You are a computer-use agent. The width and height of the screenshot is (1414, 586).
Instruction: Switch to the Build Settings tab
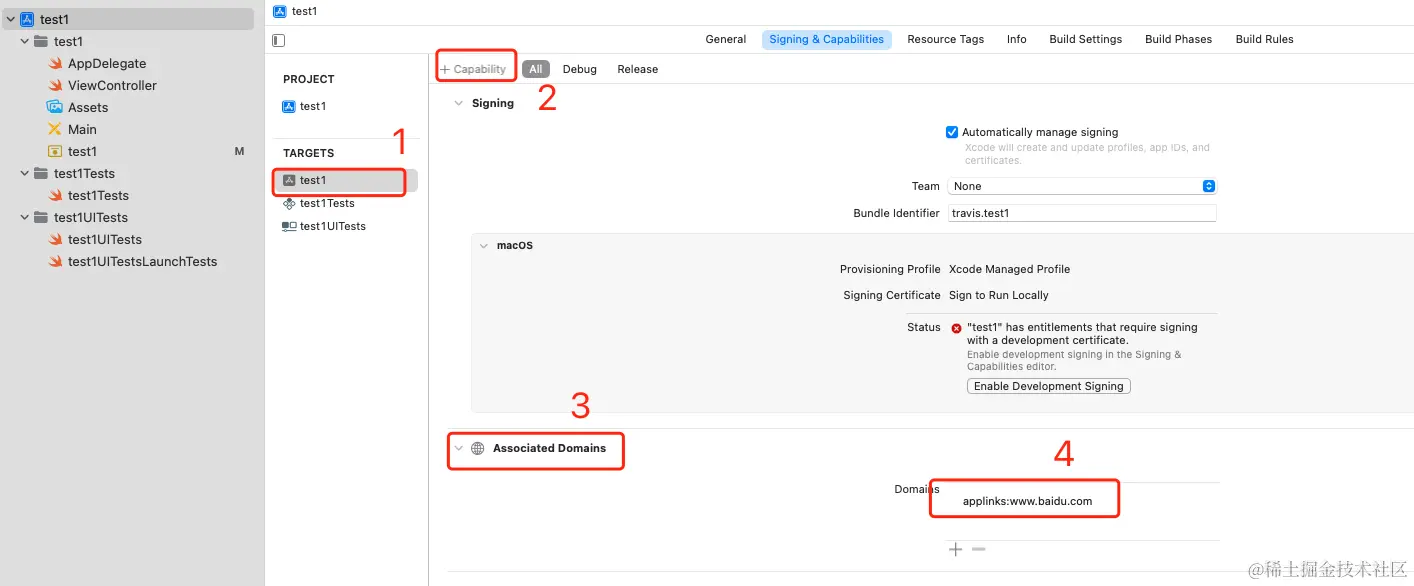click(x=1085, y=39)
